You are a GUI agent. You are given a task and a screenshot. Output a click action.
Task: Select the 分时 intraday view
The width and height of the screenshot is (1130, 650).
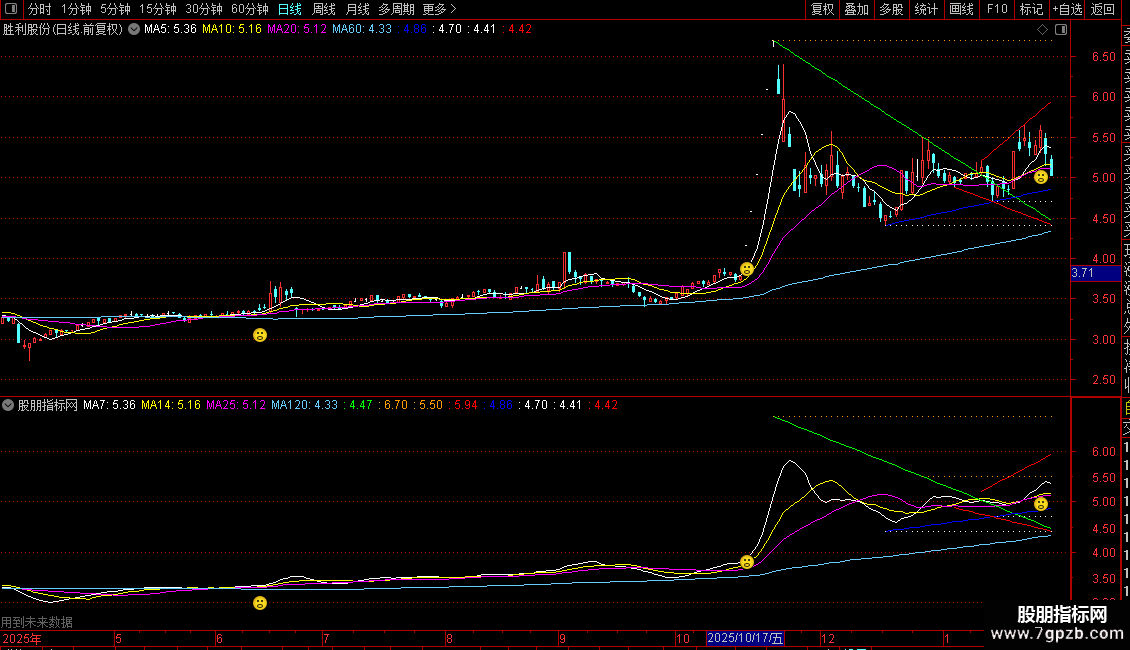40,9
